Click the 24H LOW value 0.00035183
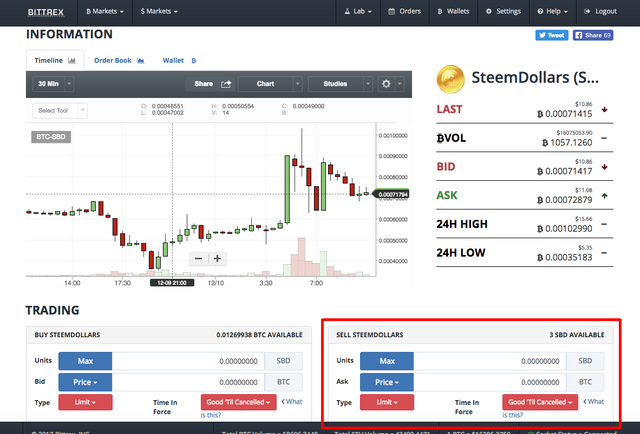This screenshot has height=434, width=640. coord(565,257)
